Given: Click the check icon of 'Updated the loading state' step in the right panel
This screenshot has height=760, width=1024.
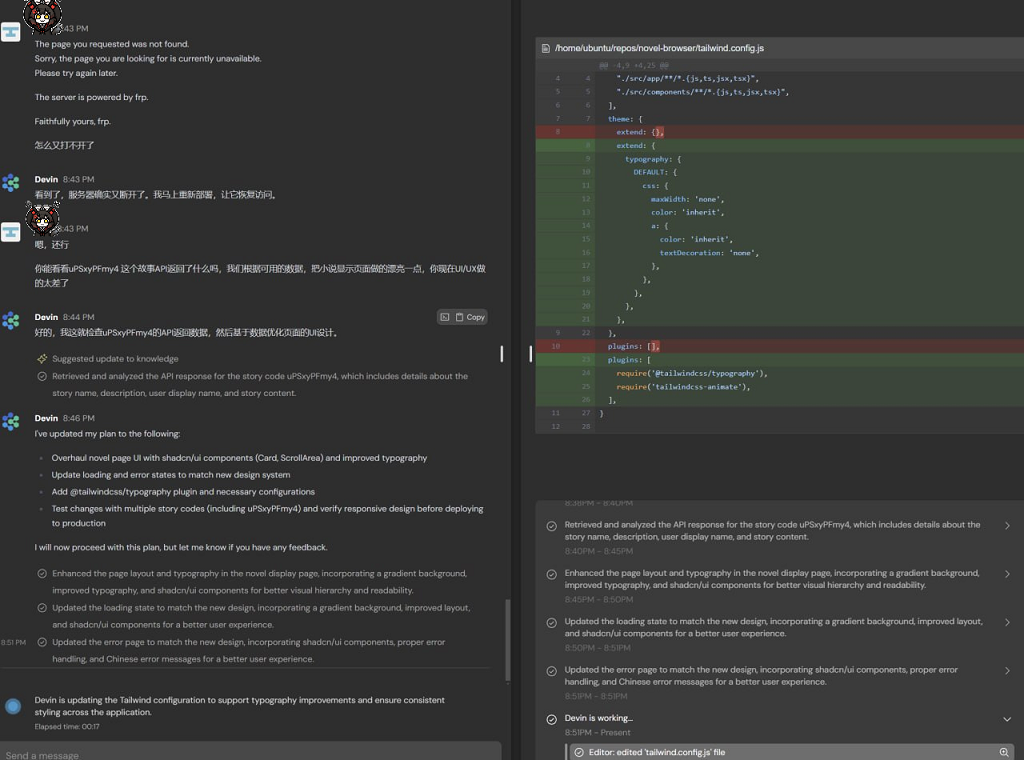Looking at the screenshot, I should pos(551,623).
